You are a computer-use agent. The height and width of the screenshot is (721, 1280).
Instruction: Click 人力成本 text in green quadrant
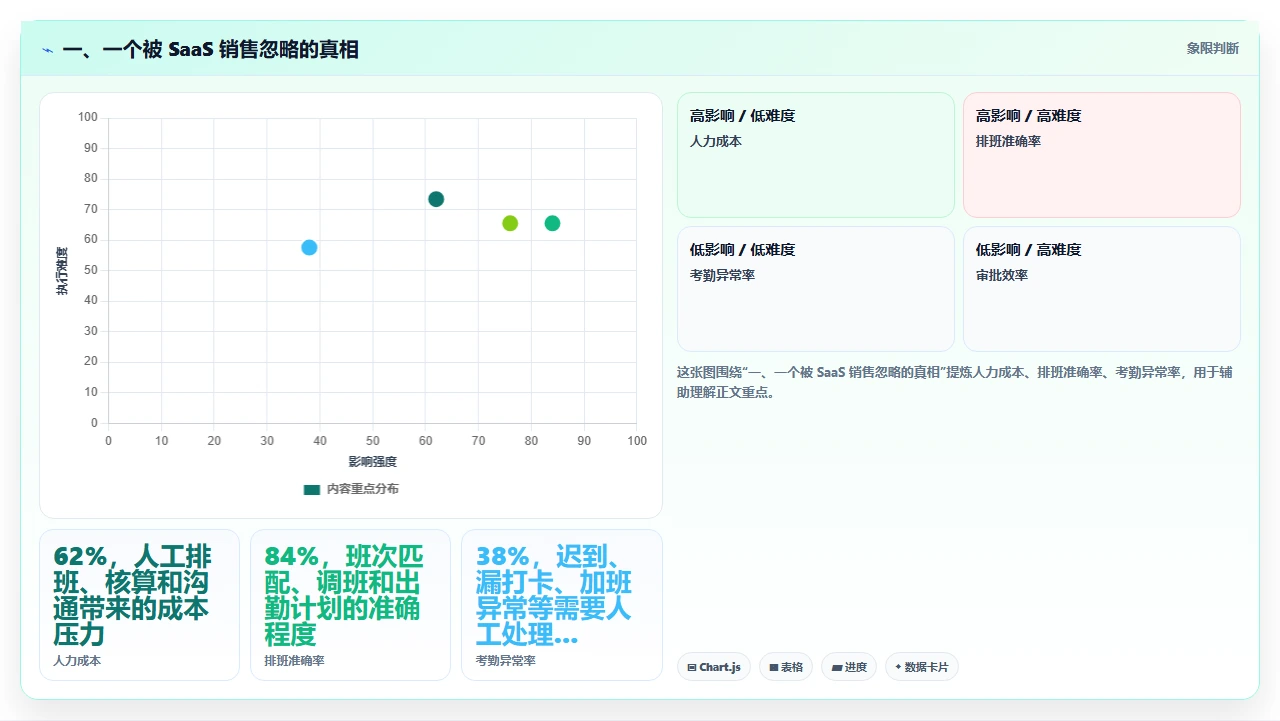tap(716, 141)
